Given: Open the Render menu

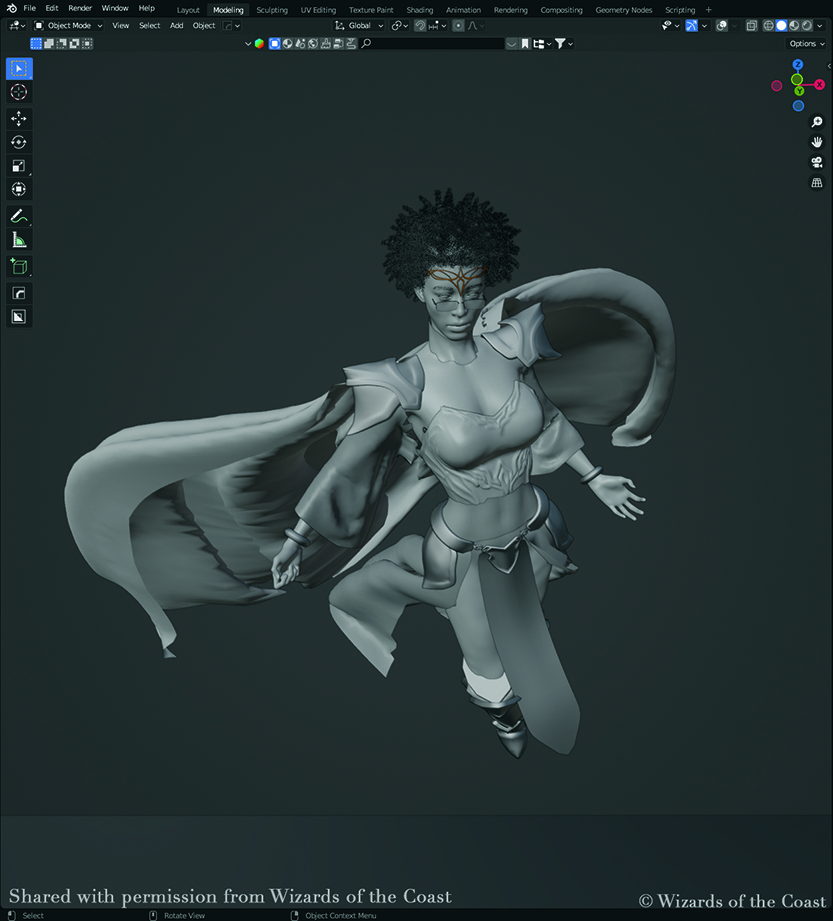Looking at the screenshot, I should (x=80, y=8).
